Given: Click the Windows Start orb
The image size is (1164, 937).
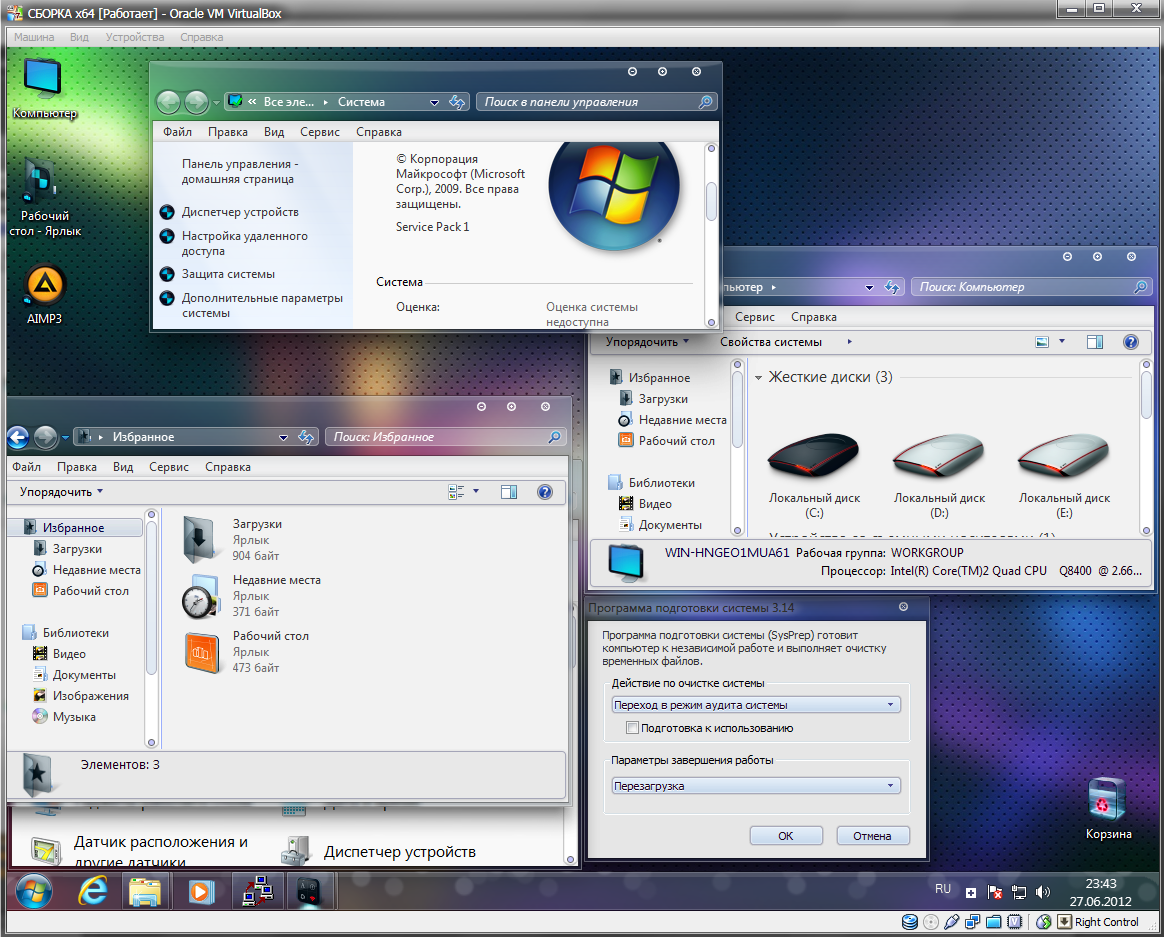Looking at the screenshot, I should click(33, 891).
